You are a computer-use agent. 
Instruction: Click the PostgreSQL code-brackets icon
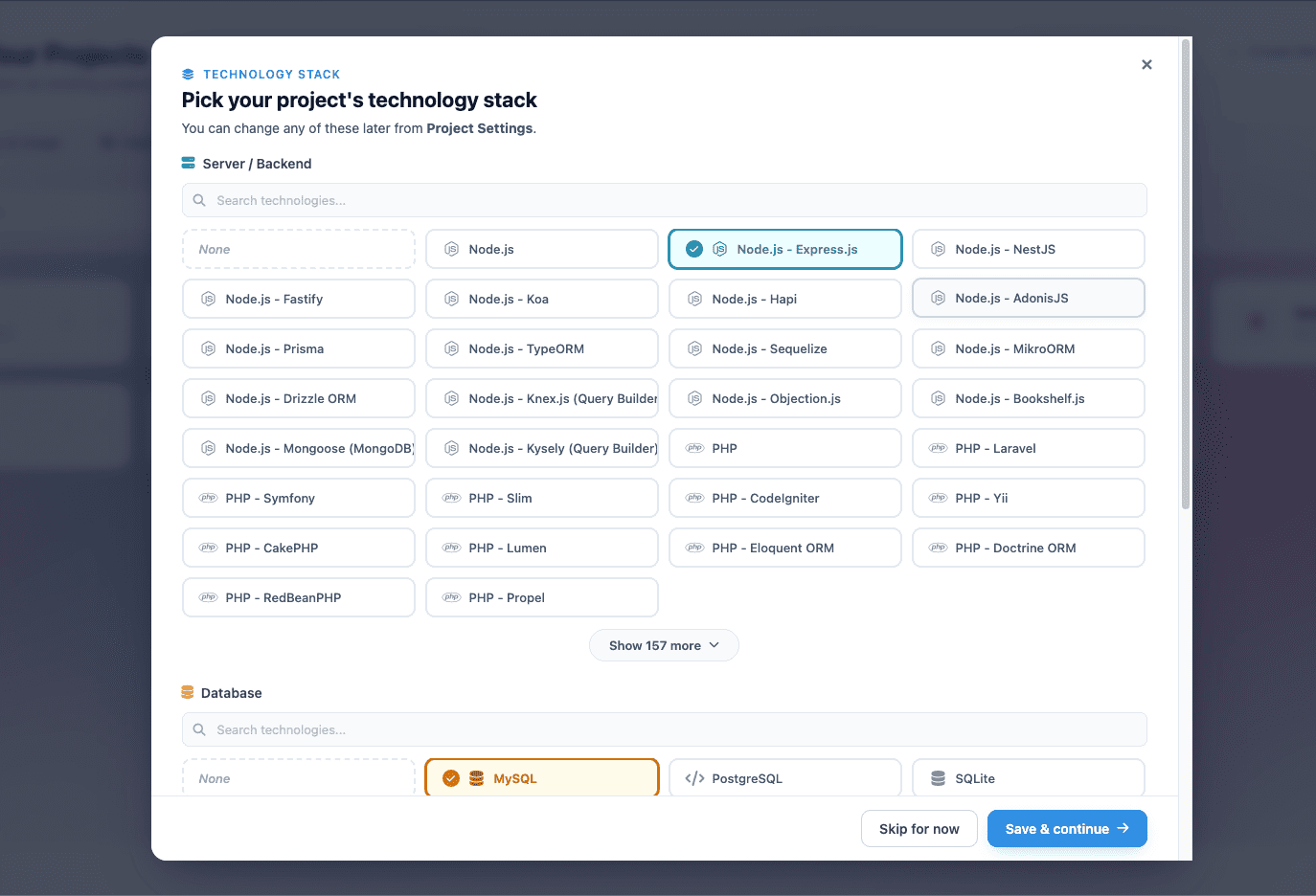point(694,778)
